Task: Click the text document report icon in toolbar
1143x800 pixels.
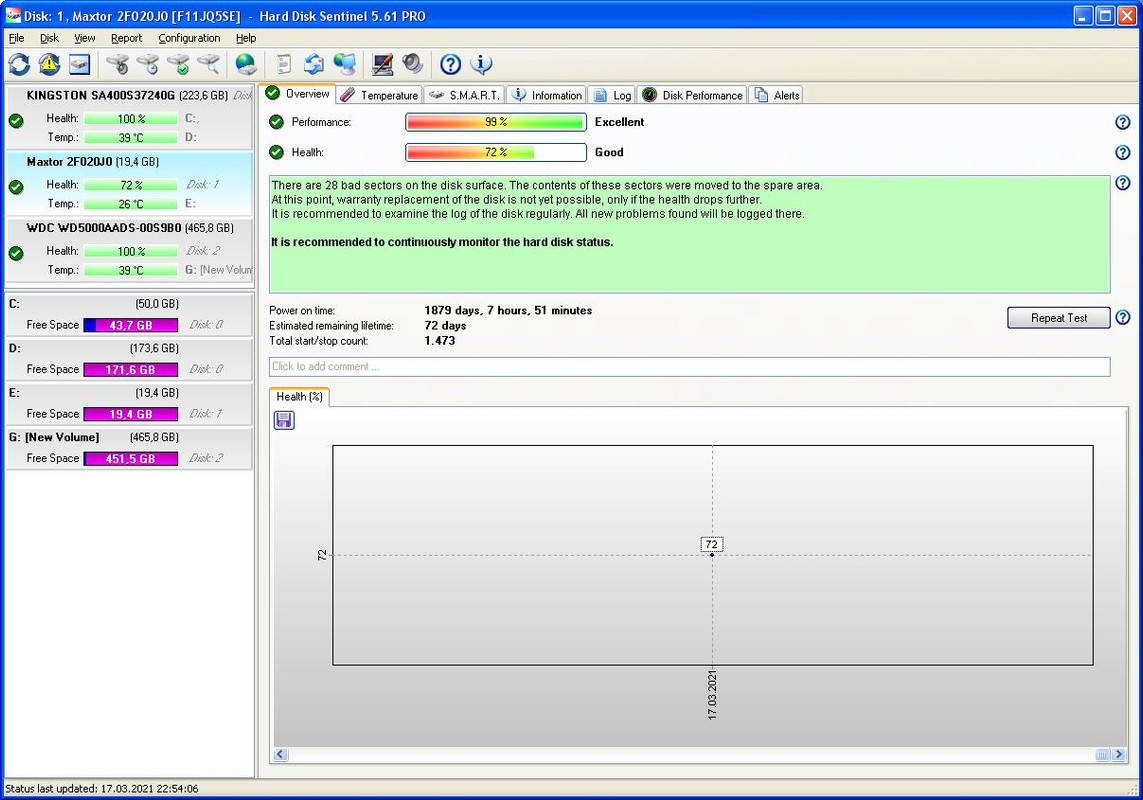Action: [x=284, y=65]
